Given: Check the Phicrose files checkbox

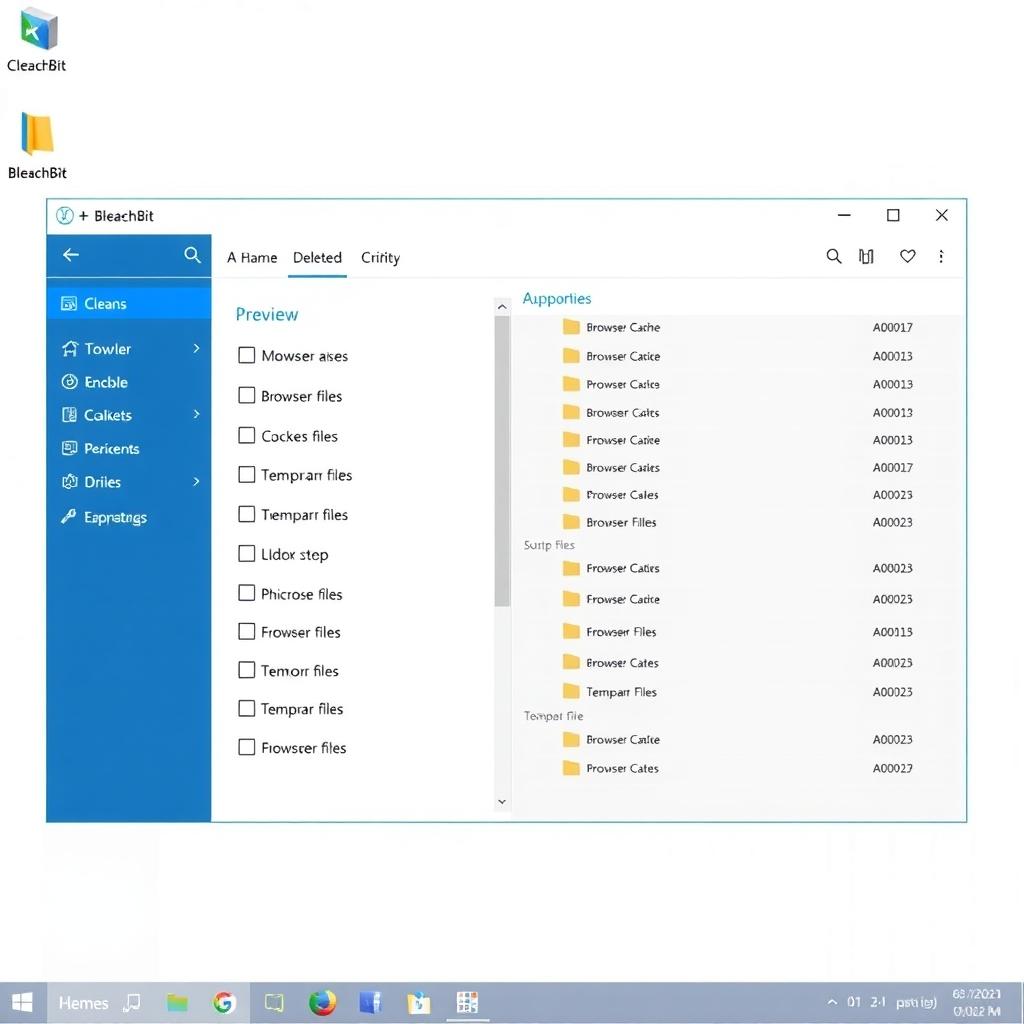Looking at the screenshot, I should click(x=246, y=592).
